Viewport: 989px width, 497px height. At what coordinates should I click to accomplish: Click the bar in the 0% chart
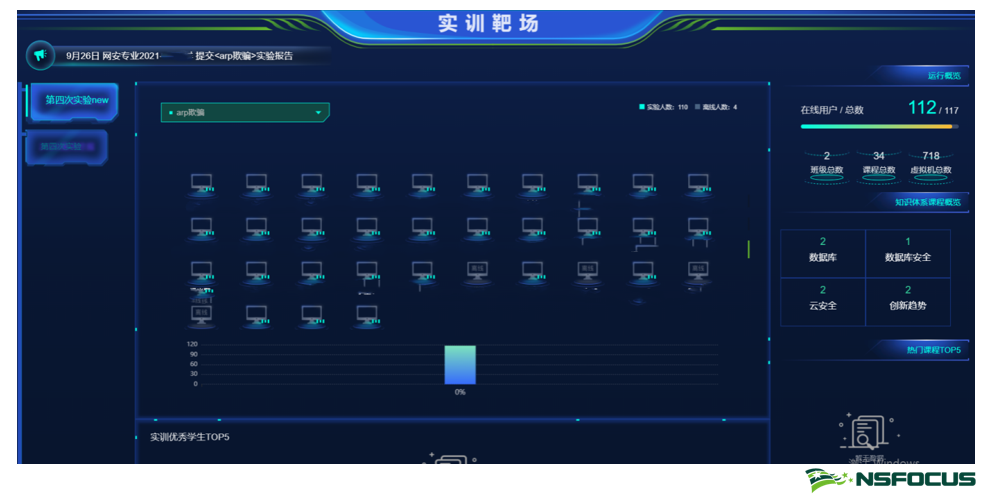pos(460,365)
